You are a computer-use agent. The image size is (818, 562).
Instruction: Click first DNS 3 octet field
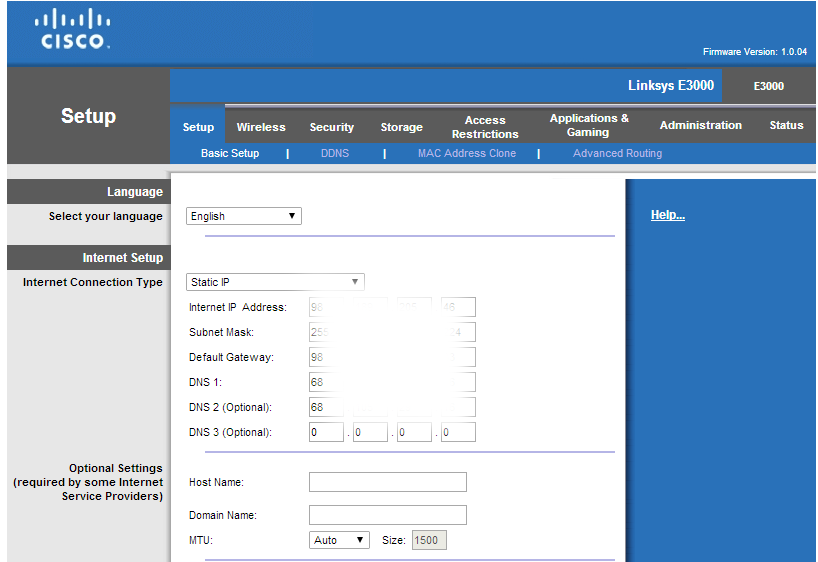click(326, 432)
